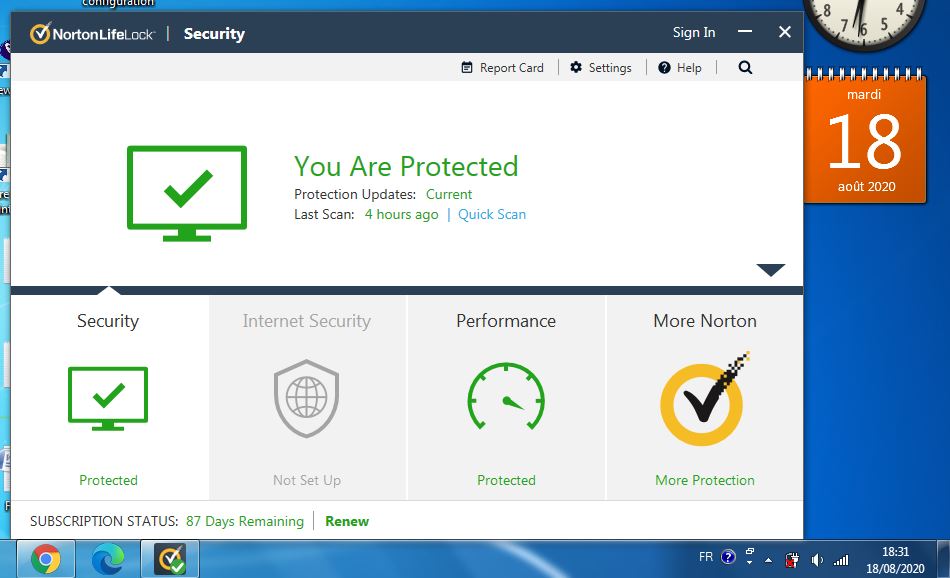Click the NortonLifeLock logo in title bar

click(92, 33)
